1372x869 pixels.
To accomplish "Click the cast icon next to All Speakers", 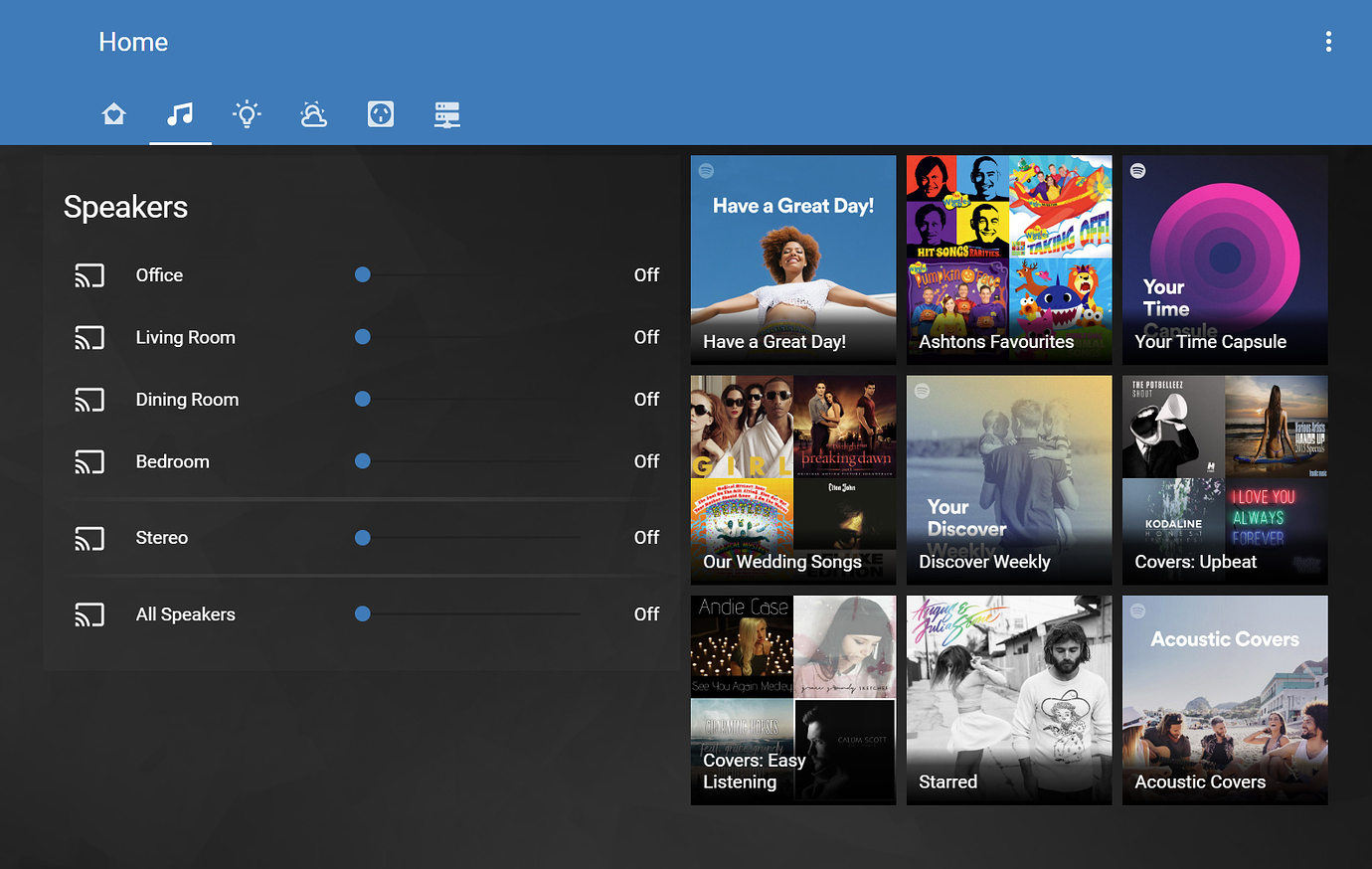I will coord(89,614).
